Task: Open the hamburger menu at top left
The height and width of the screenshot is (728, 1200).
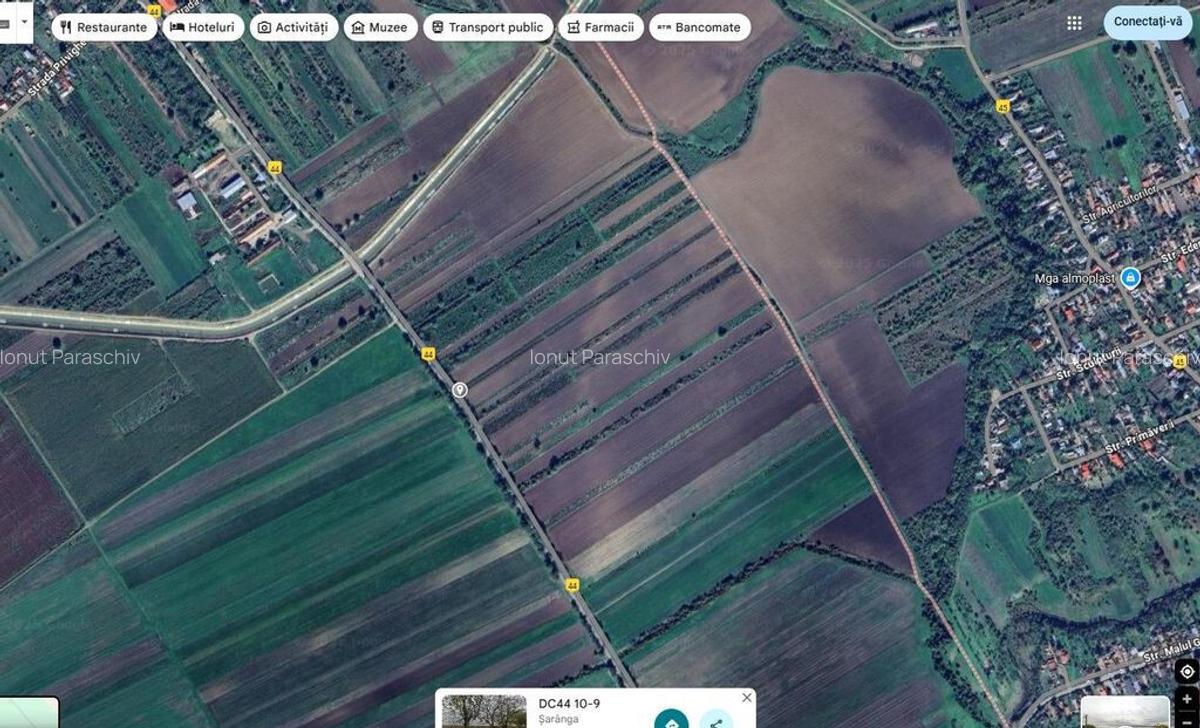Action: click(x=5, y=22)
